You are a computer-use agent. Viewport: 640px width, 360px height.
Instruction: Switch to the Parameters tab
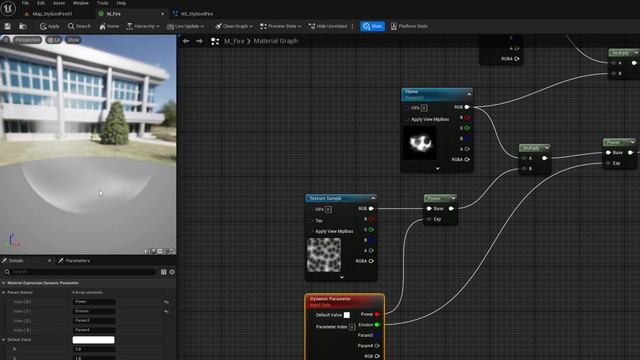74,260
